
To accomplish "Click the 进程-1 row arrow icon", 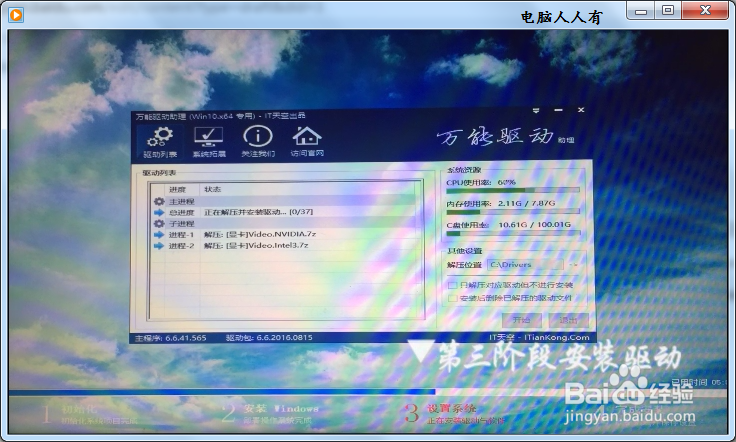I will point(159,235).
